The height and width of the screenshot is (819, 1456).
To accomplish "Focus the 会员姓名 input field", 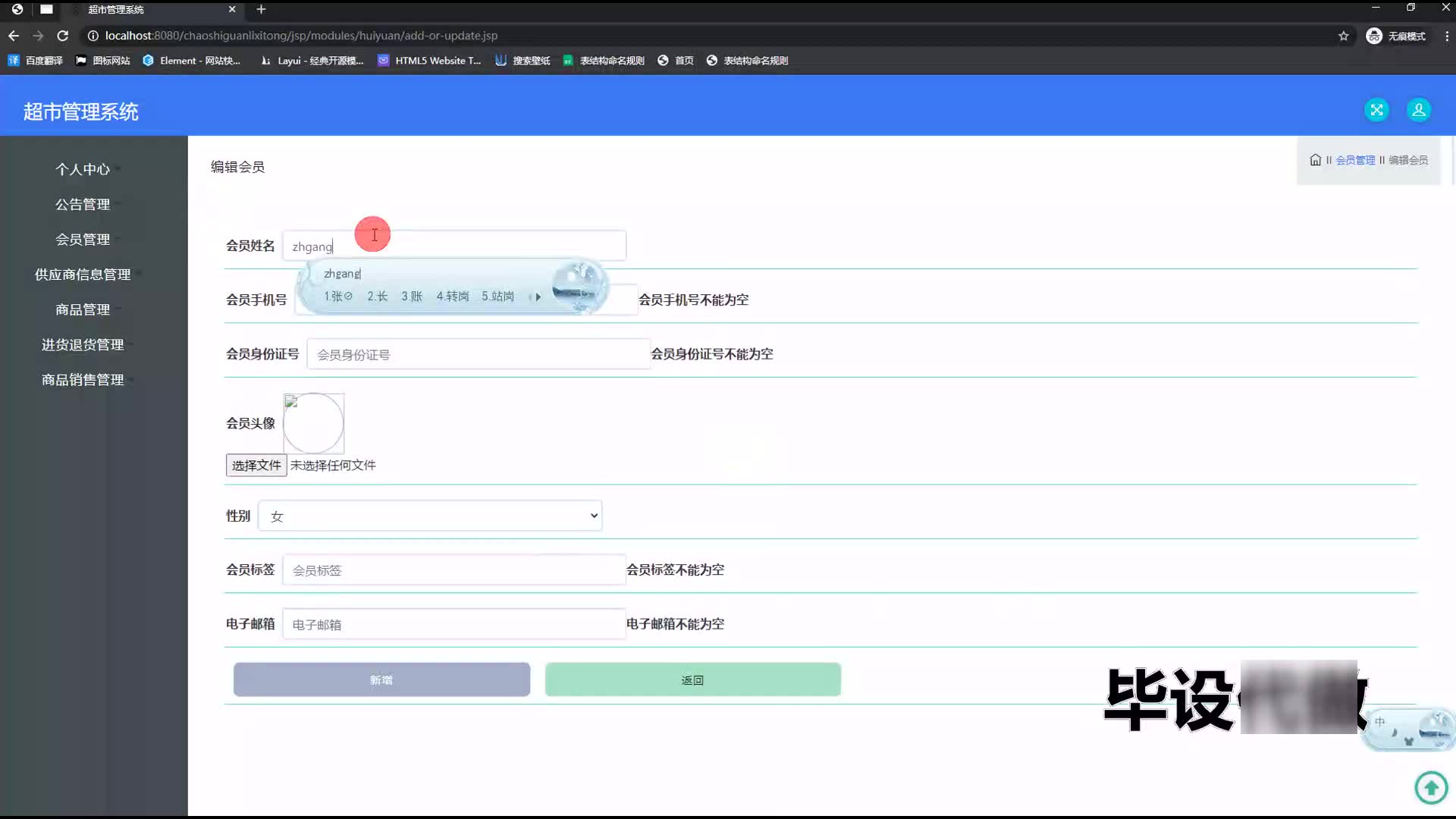I will (x=454, y=246).
